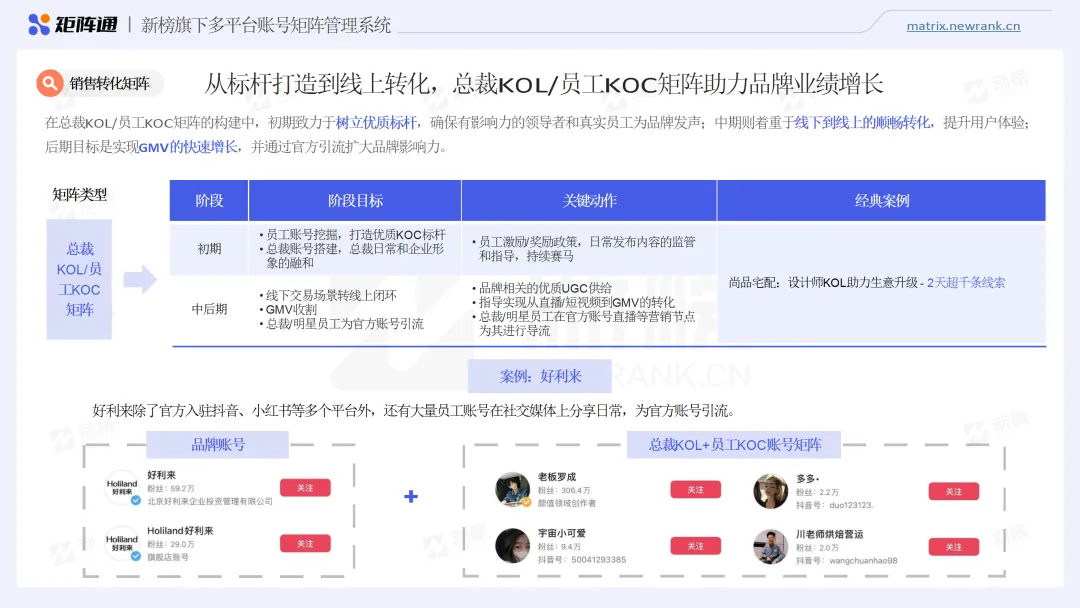Click the 宇宙小可爱 profile photo

512,546
